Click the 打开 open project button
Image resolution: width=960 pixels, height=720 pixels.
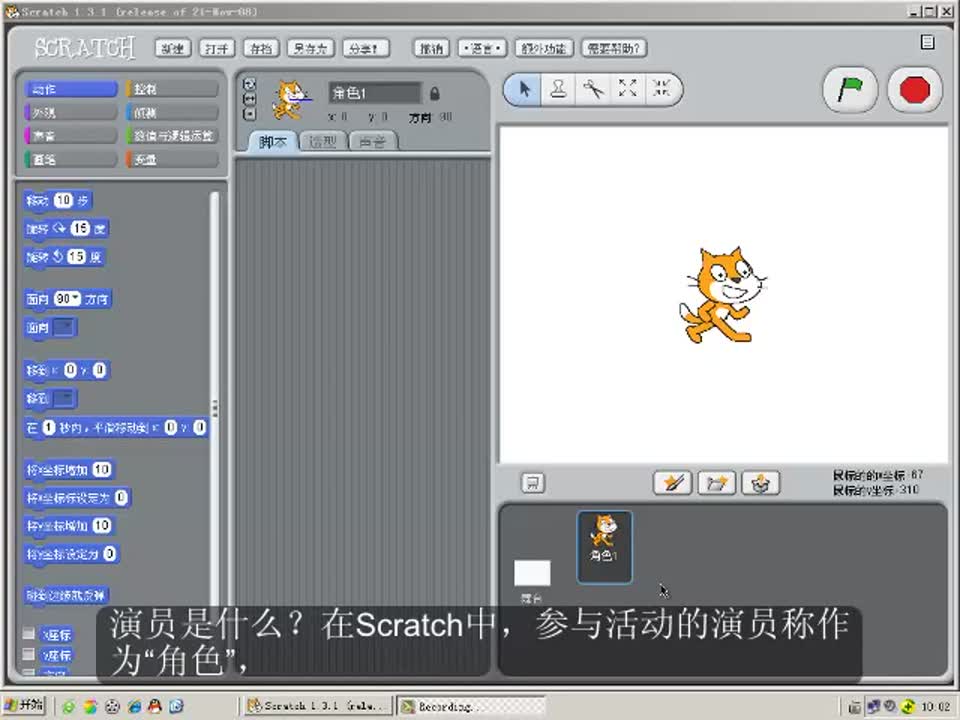pos(217,48)
